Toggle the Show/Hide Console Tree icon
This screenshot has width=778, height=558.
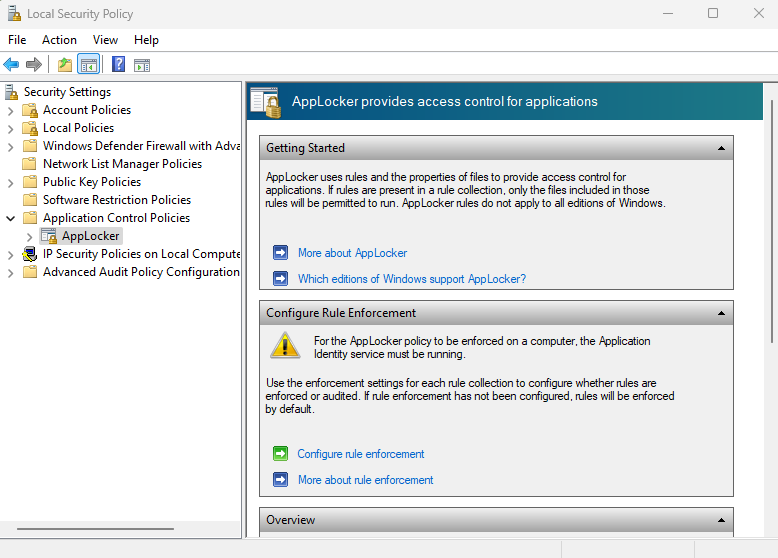coord(88,65)
